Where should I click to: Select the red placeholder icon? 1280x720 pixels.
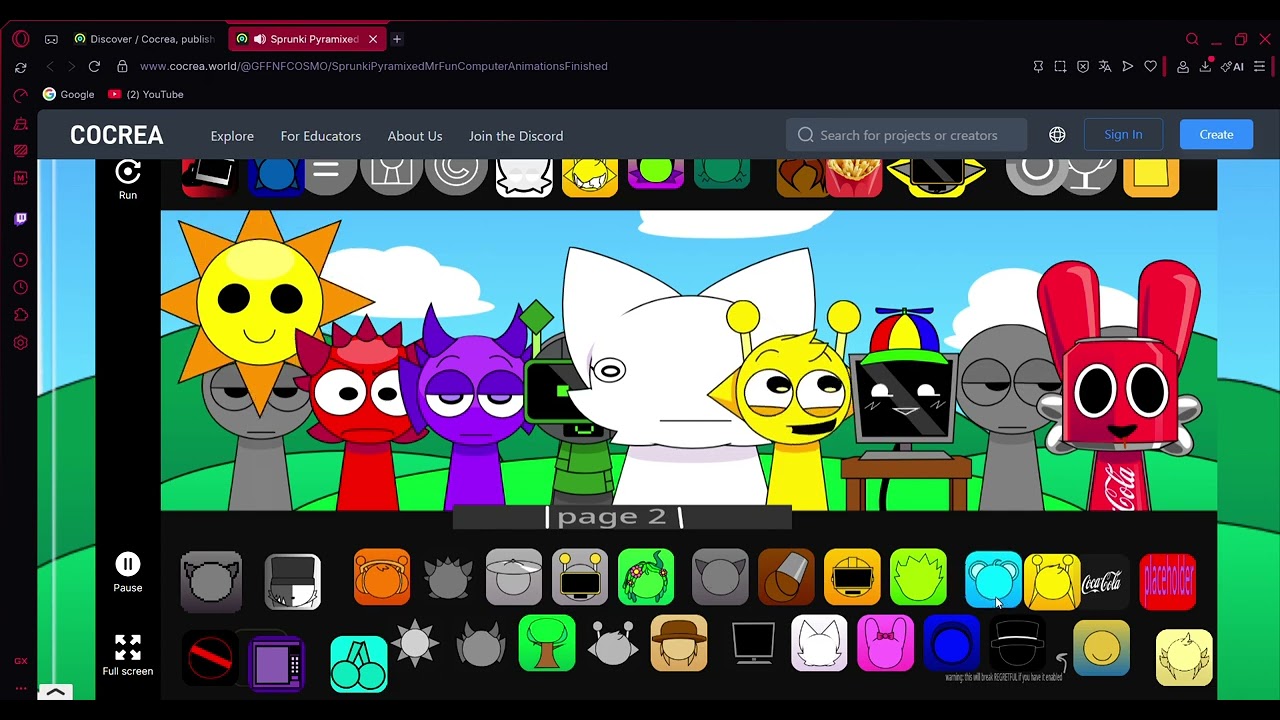coord(1168,581)
